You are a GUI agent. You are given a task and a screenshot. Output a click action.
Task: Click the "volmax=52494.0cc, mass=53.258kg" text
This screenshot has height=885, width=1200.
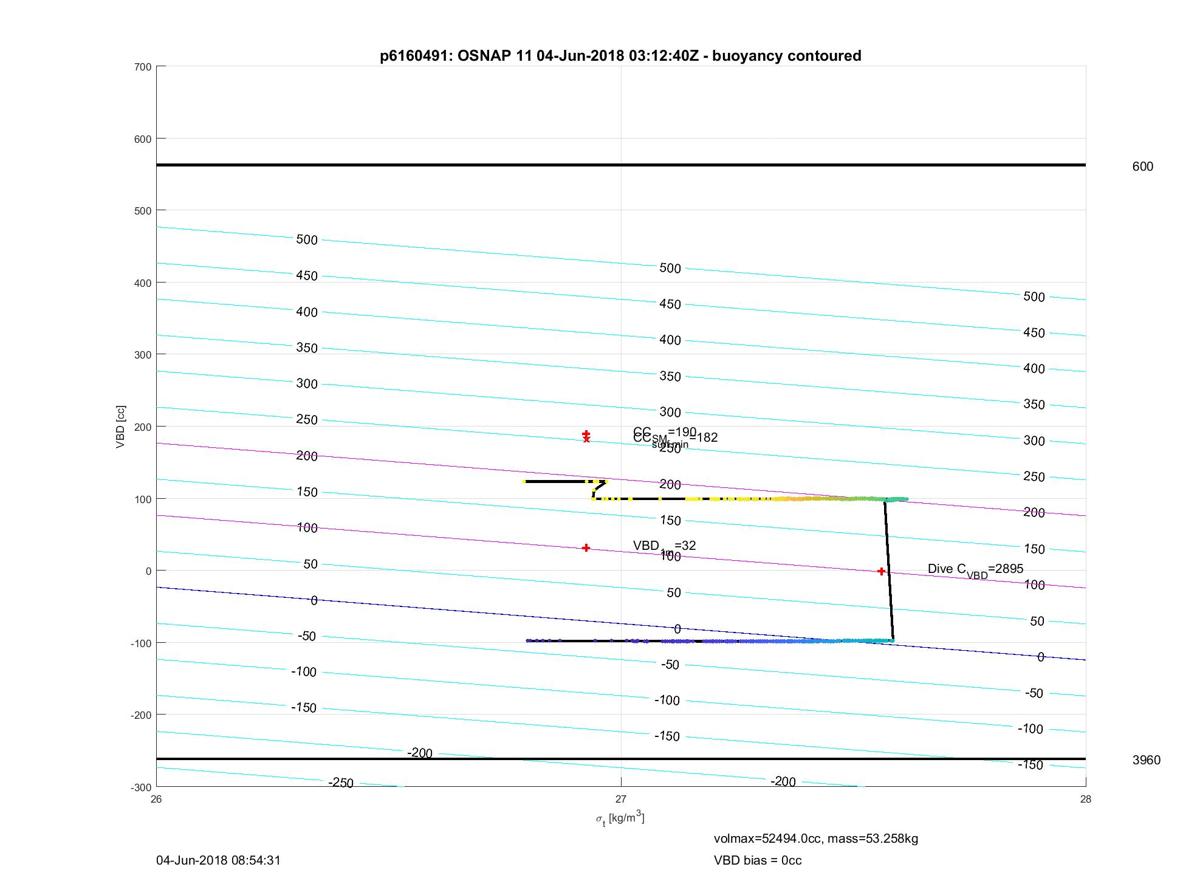(816, 838)
